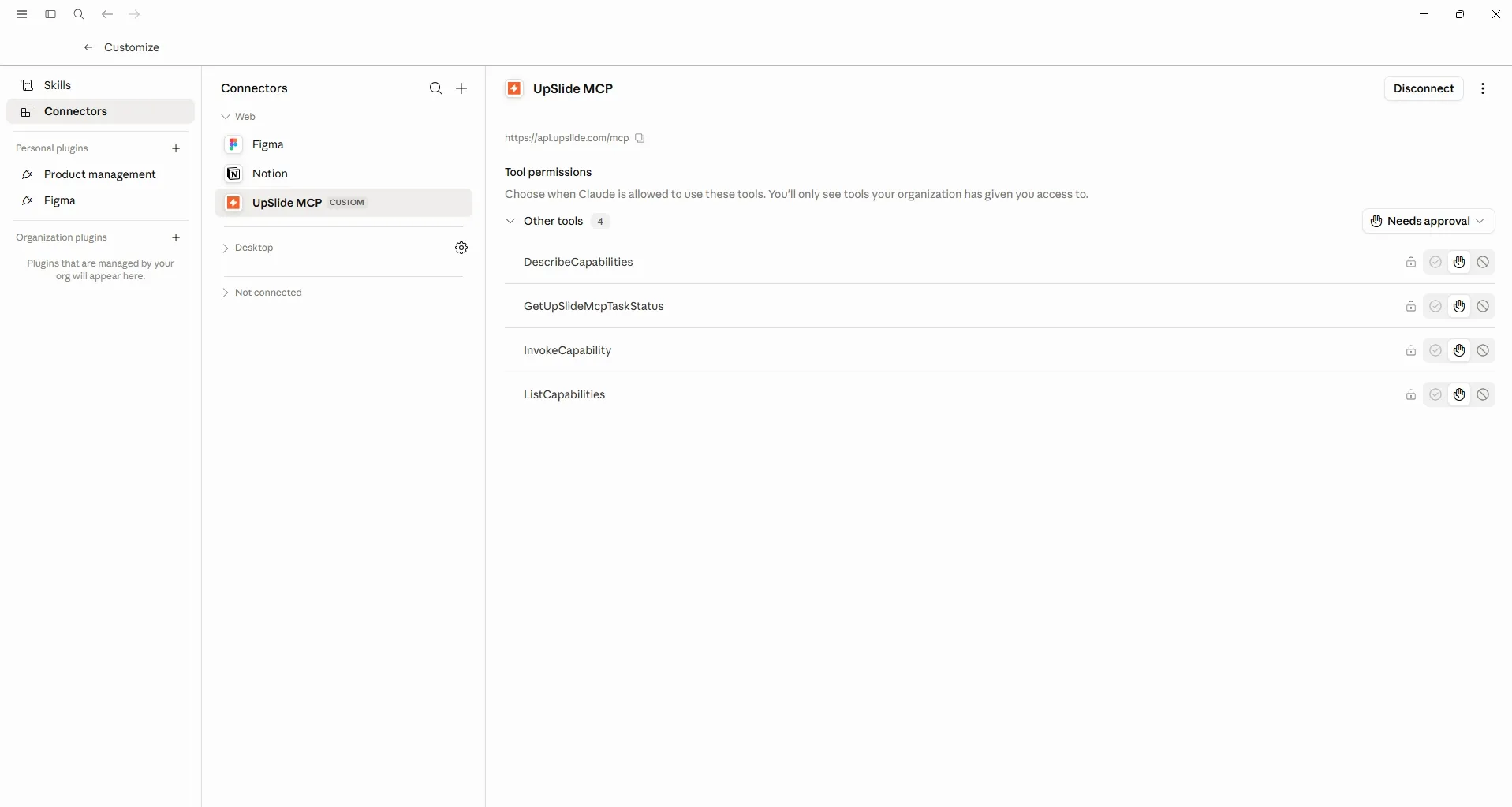Restore down the application window
1512x807 pixels.
1460,14
